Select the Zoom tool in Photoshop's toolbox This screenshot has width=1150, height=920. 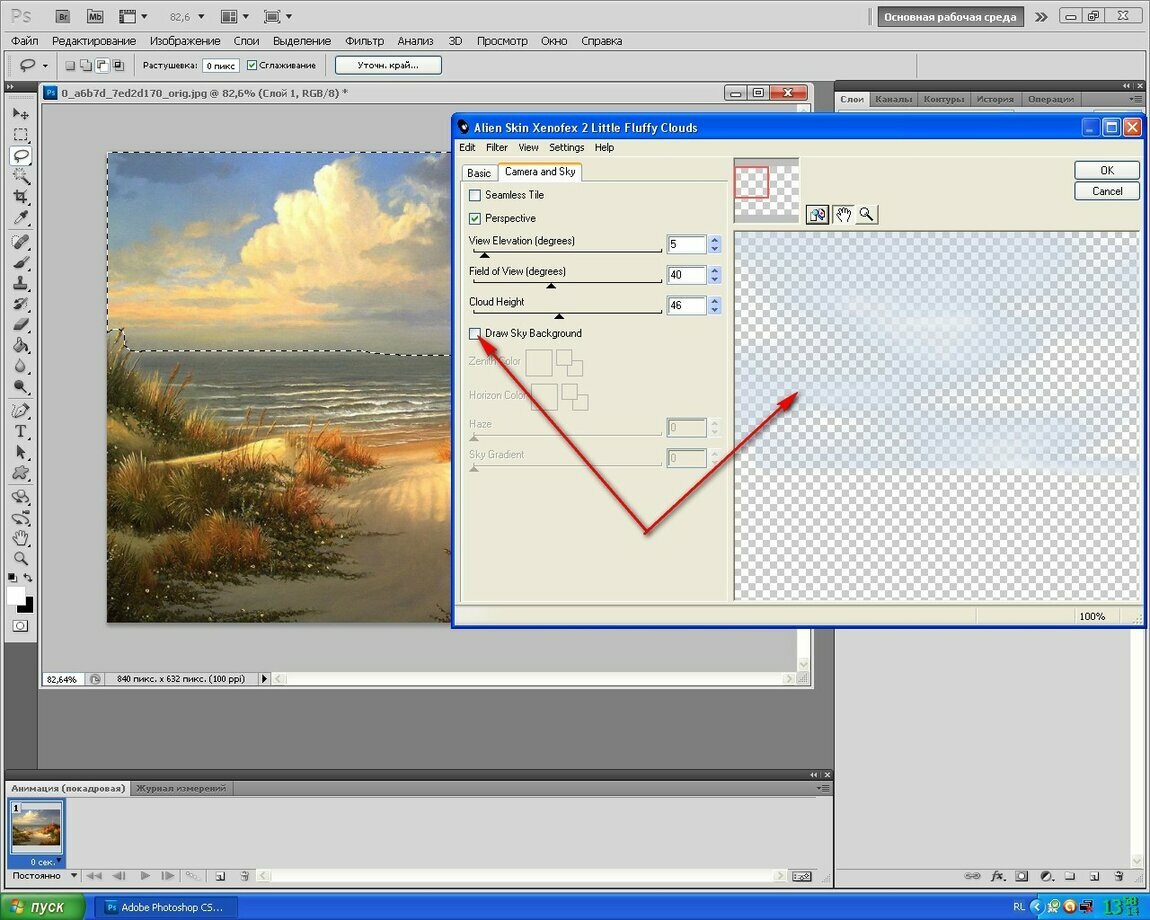[21, 558]
